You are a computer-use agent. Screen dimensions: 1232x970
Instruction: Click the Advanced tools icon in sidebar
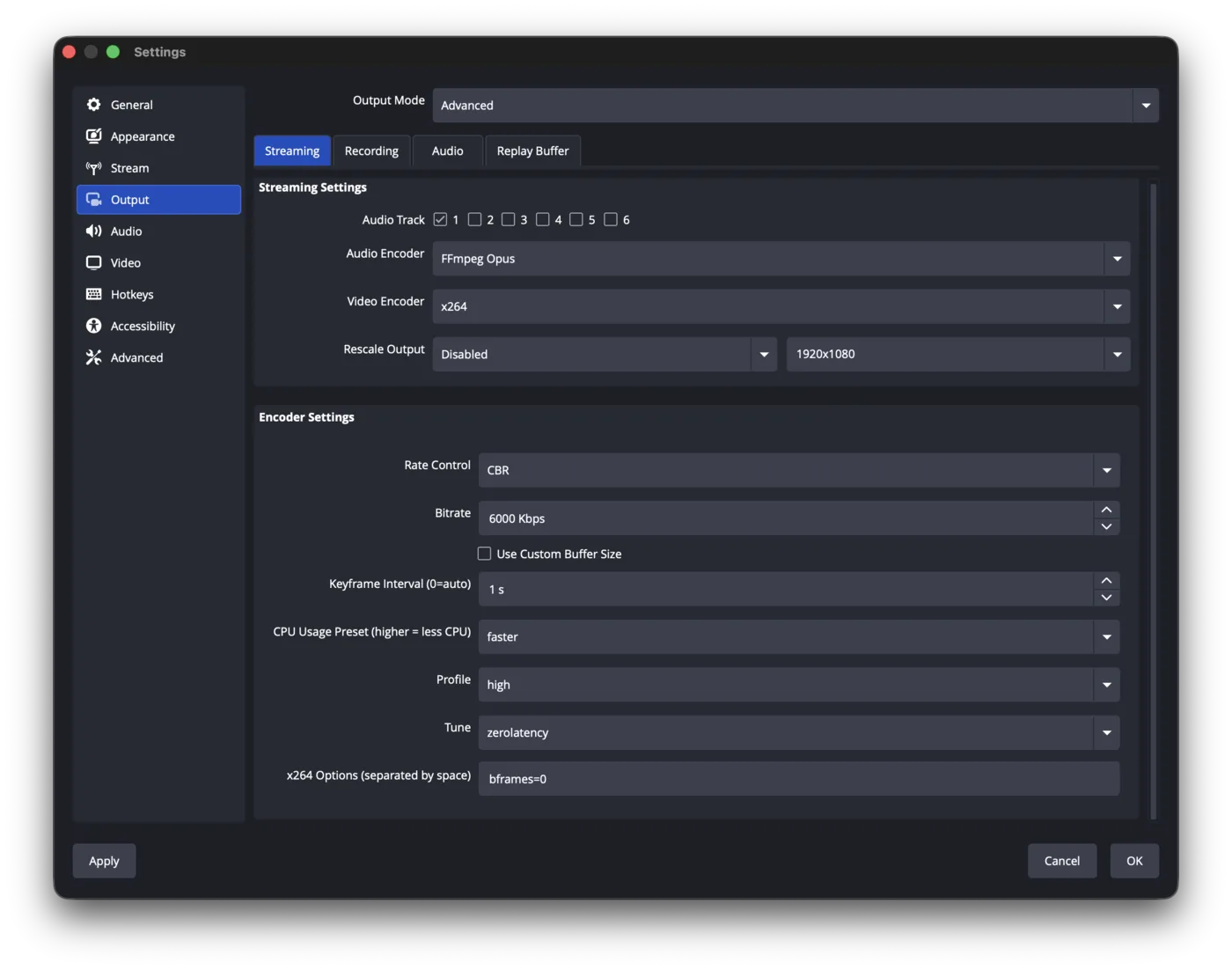coord(93,358)
